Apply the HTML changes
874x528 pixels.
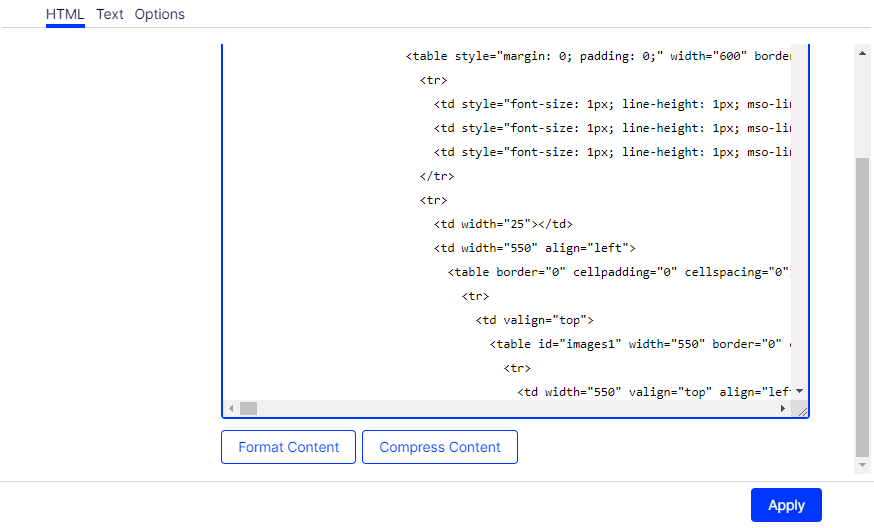pos(786,505)
